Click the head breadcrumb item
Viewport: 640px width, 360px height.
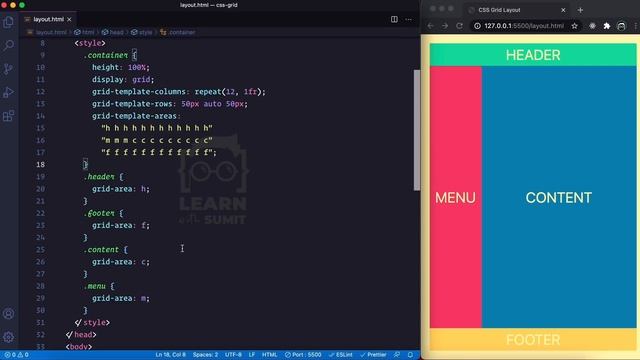113,32
